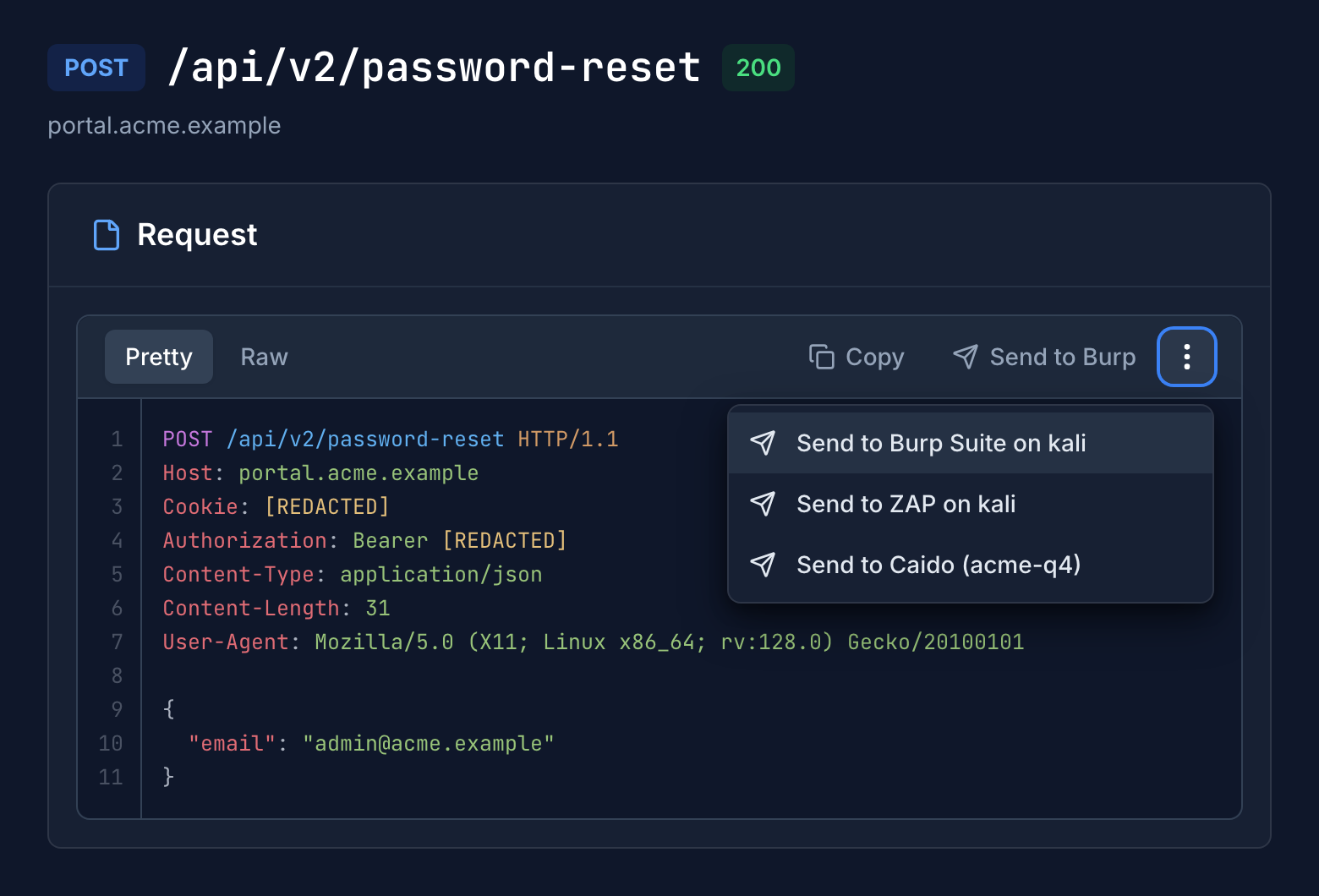Click the Cookie: [REDACTED] line

coord(276,506)
